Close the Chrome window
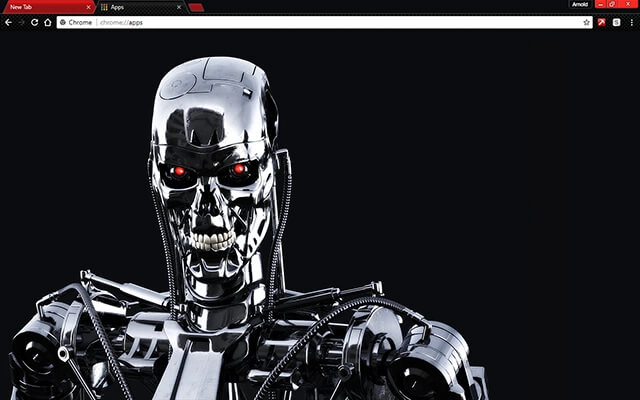Viewport: 640px width, 400px height. [x=628, y=4]
